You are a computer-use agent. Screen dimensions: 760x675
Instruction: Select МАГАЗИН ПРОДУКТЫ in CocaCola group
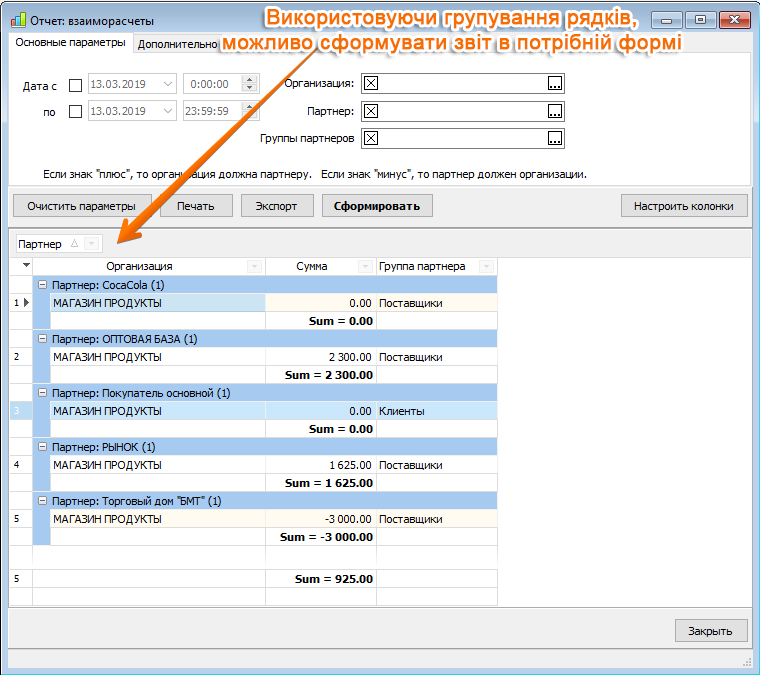[158, 303]
